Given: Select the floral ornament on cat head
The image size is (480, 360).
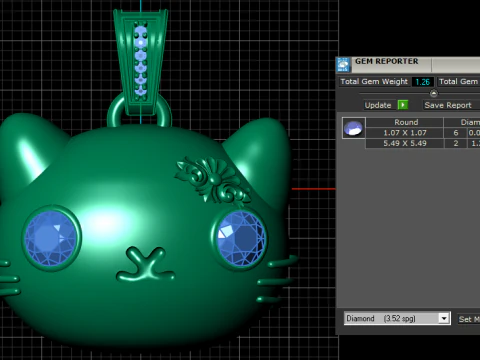Looking at the screenshot, I should (213, 180).
